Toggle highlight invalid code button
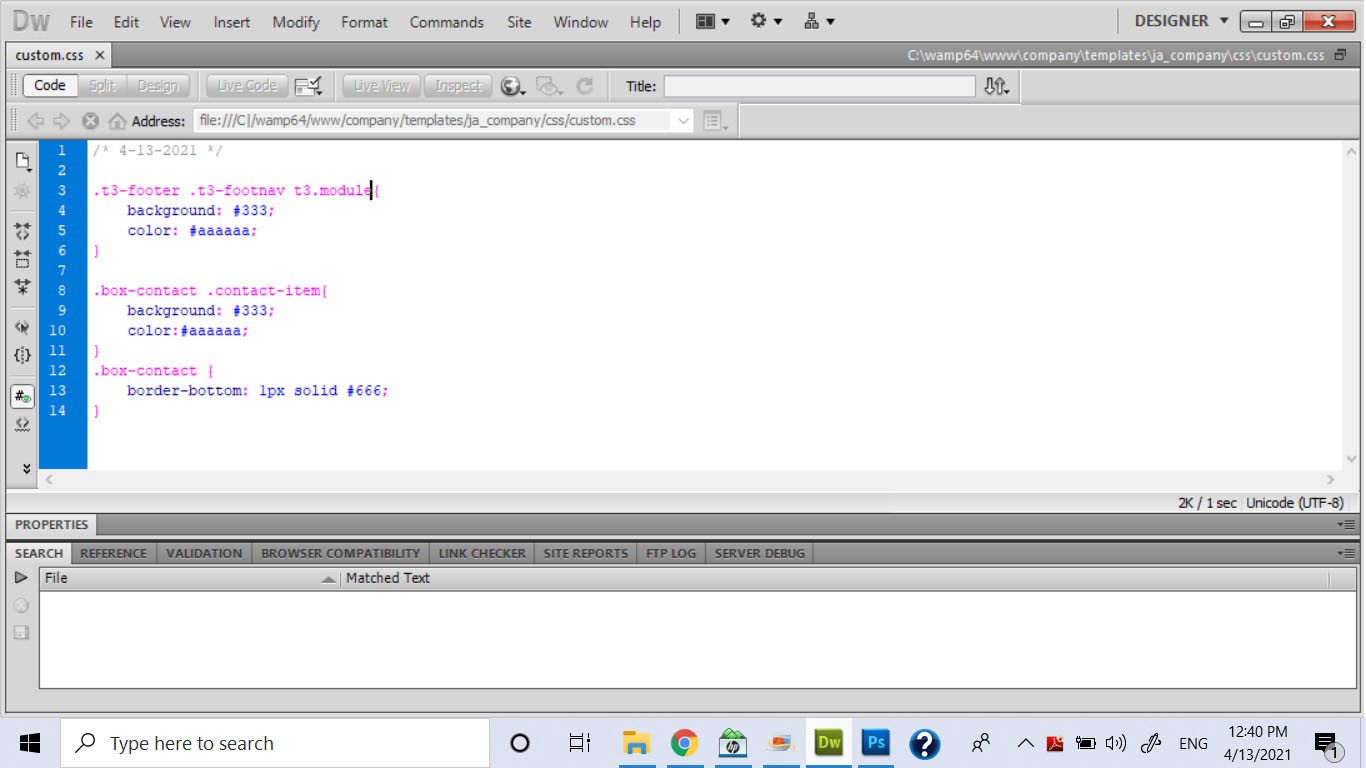Image resolution: width=1366 pixels, height=768 pixels. [22, 424]
